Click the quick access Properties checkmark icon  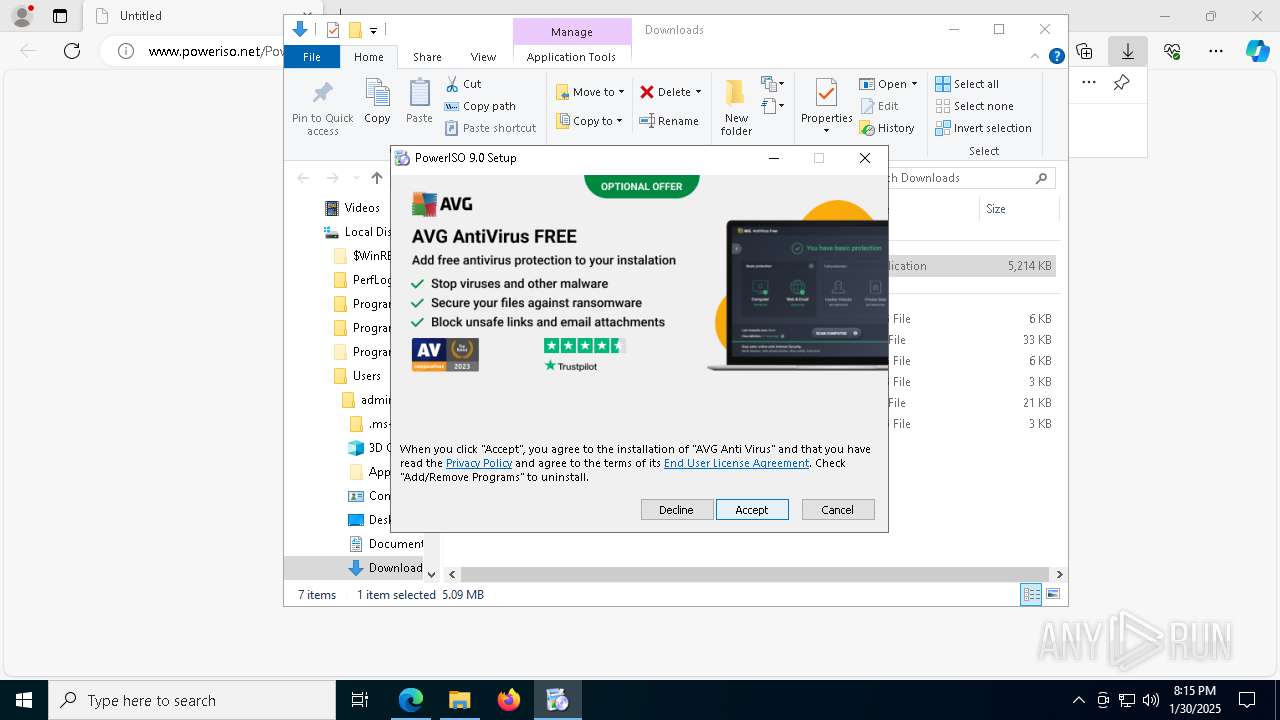coord(333,30)
